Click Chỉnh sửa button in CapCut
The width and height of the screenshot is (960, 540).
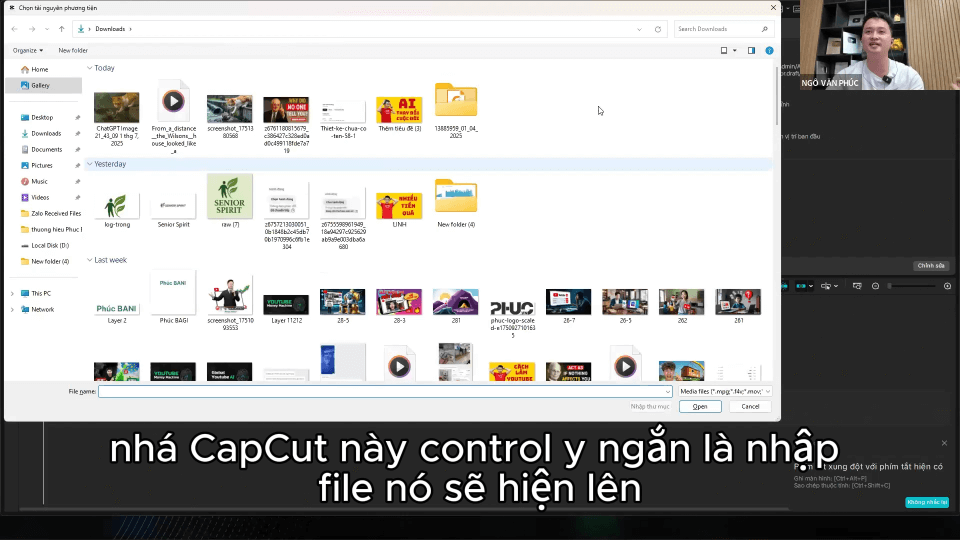[x=931, y=266]
